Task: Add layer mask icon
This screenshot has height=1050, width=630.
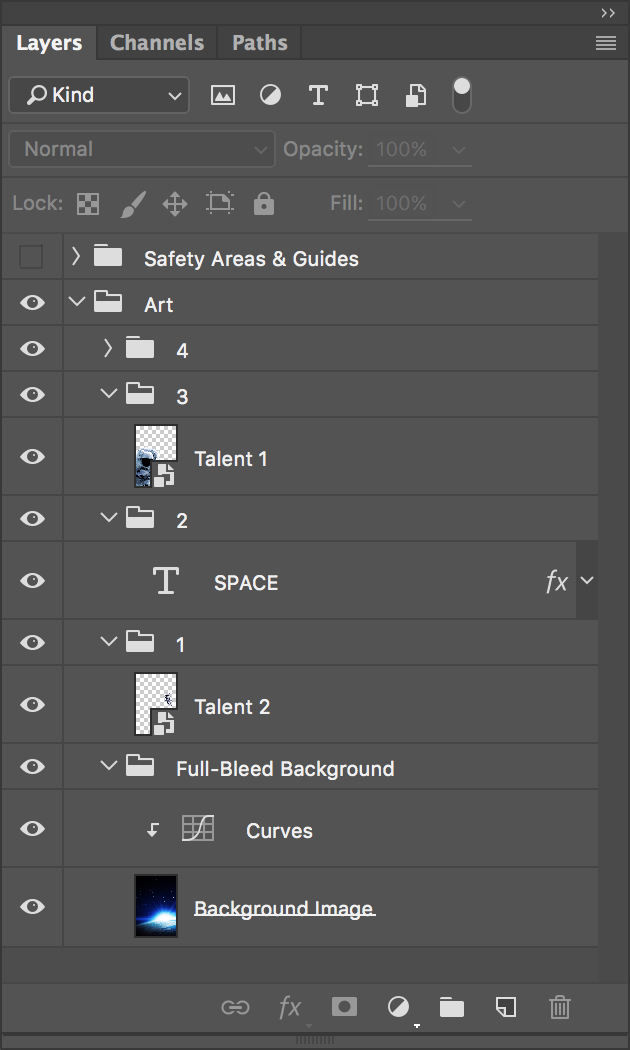Action: point(344,1006)
